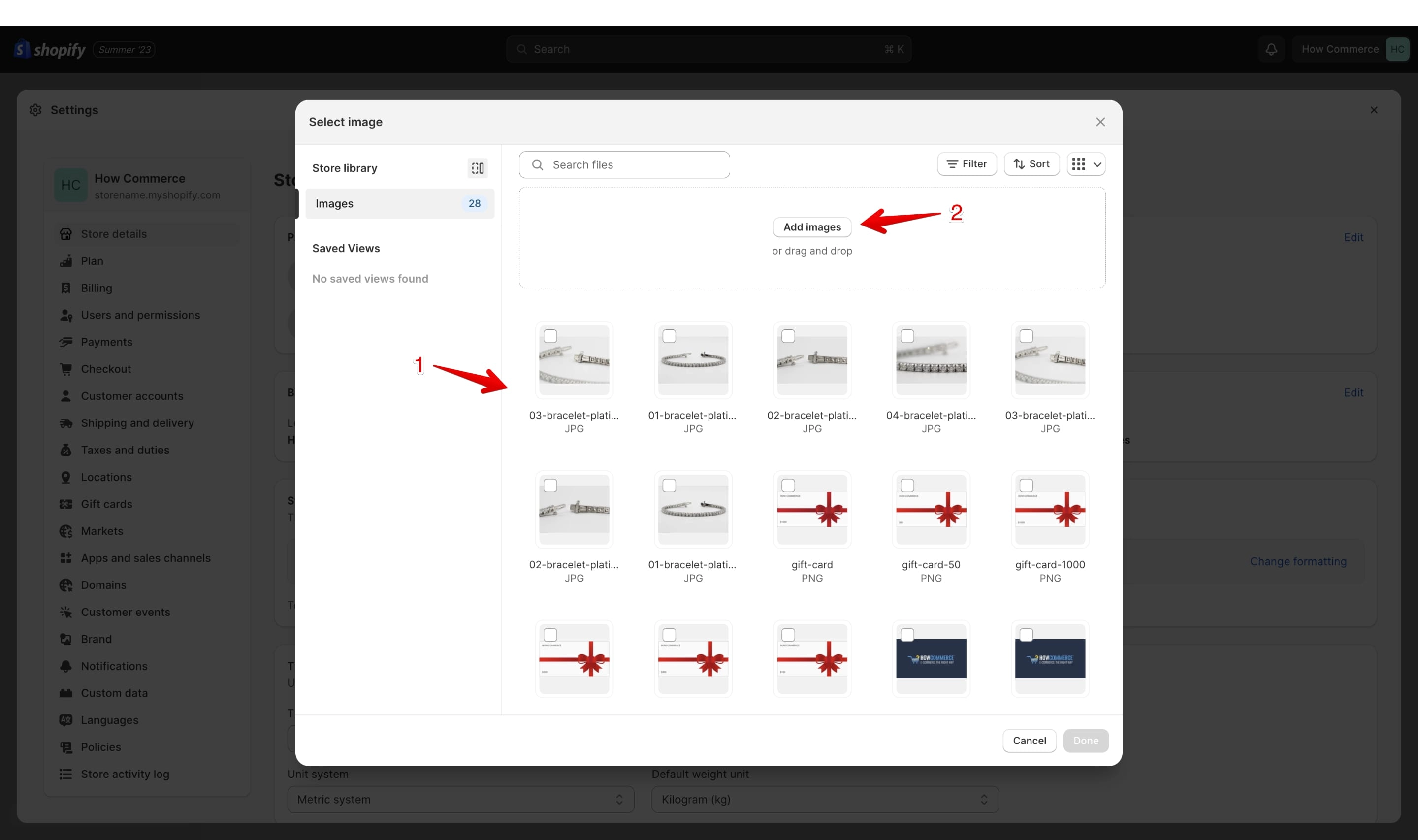
Task: Click the Store library select-mode icon
Action: pyautogui.click(x=478, y=168)
